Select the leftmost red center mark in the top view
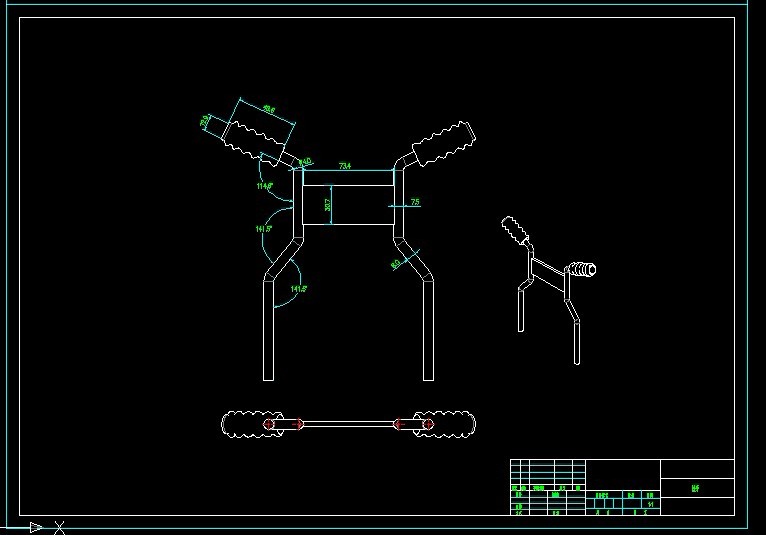The image size is (766, 535). tap(268, 424)
